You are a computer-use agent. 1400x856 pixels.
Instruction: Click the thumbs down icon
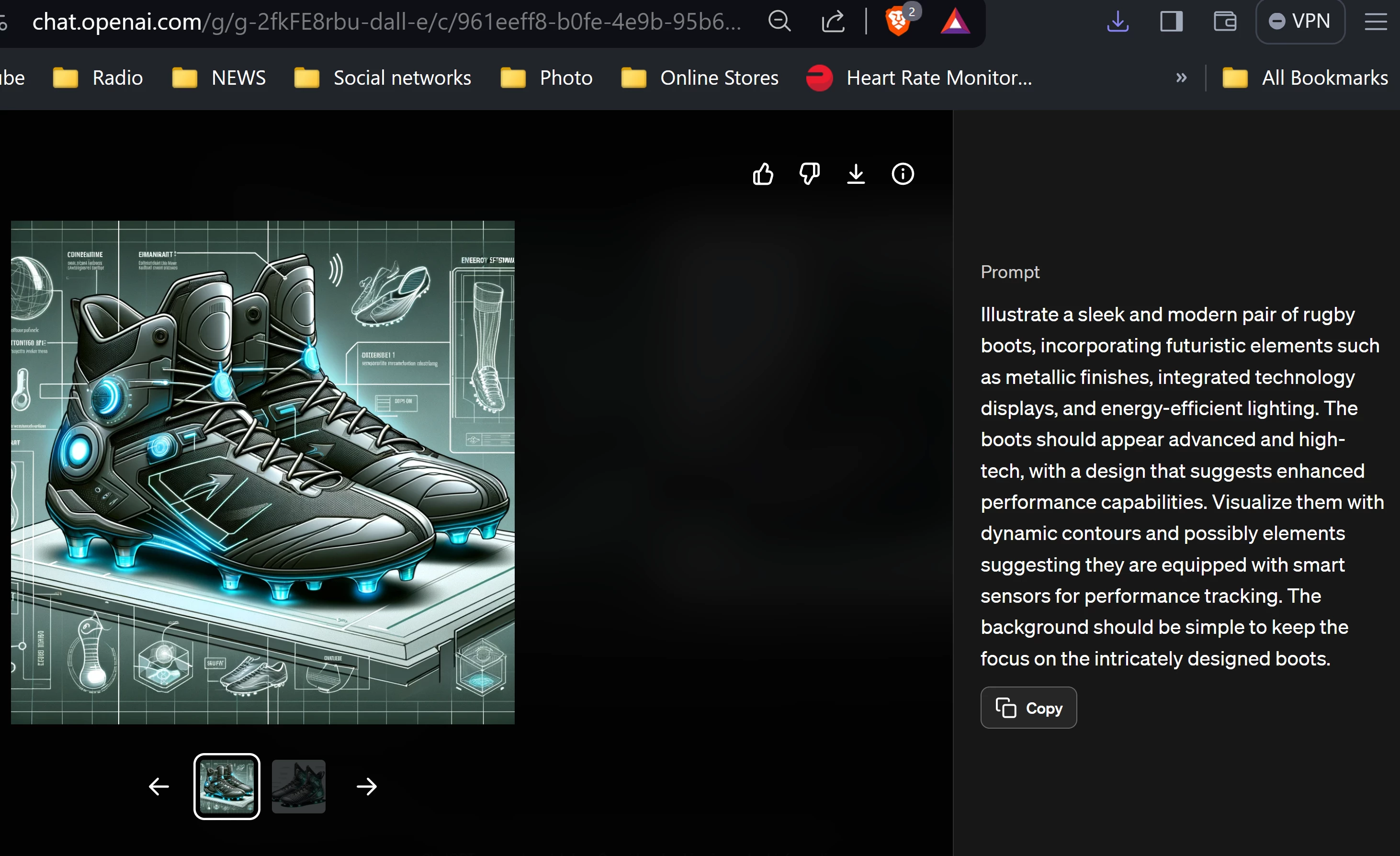[x=809, y=174]
